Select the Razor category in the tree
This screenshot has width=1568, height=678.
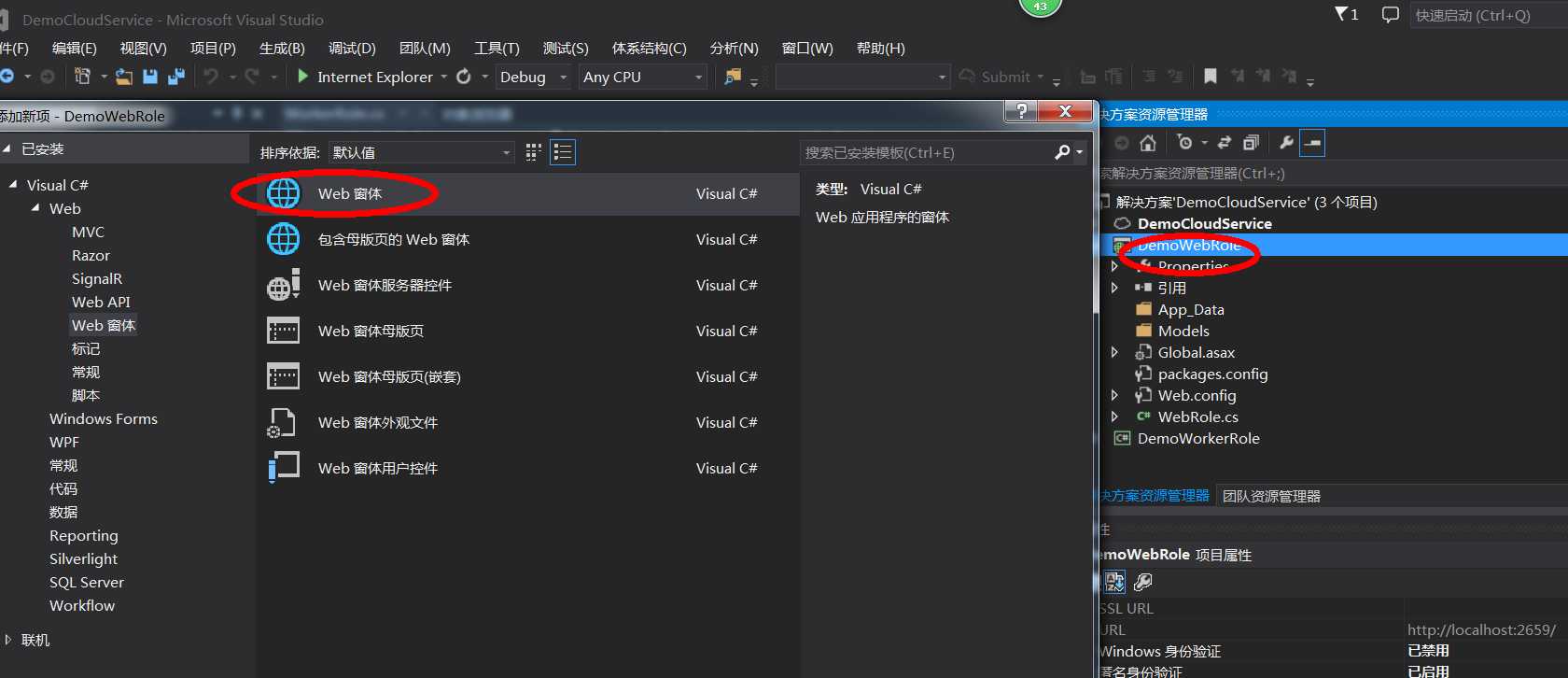[x=91, y=255]
